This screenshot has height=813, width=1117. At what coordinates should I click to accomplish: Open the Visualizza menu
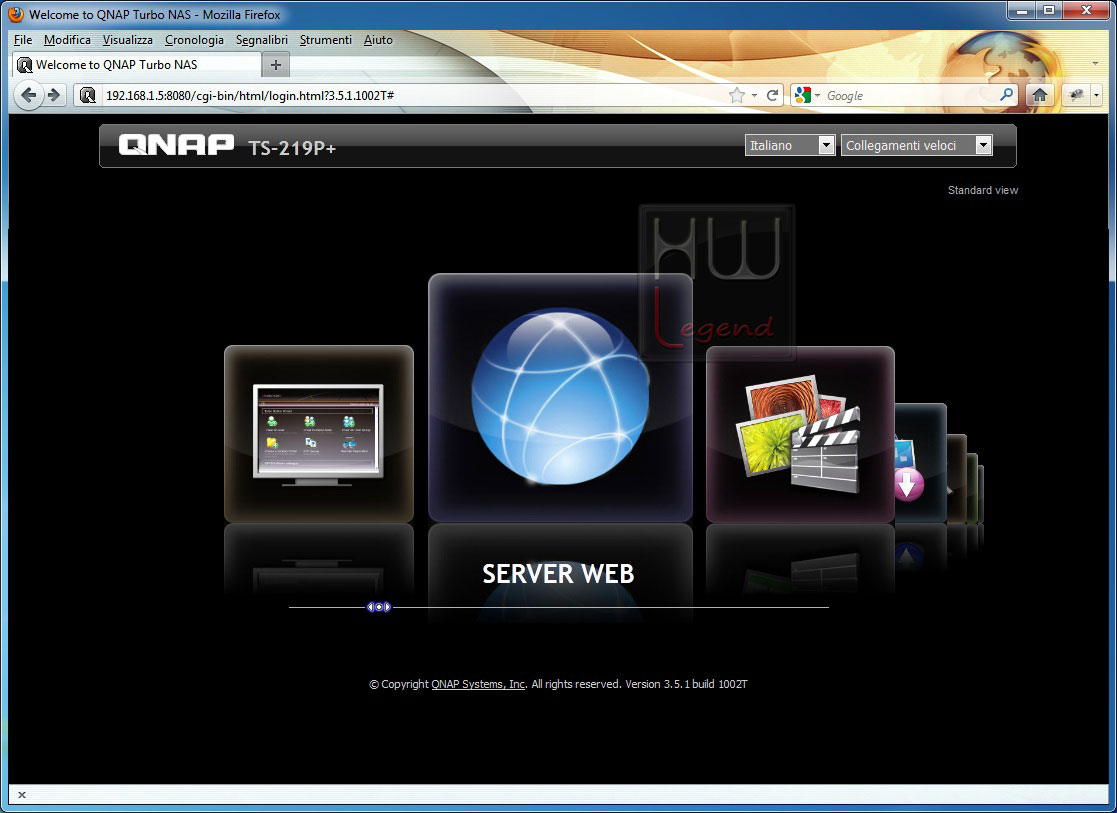(128, 40)
